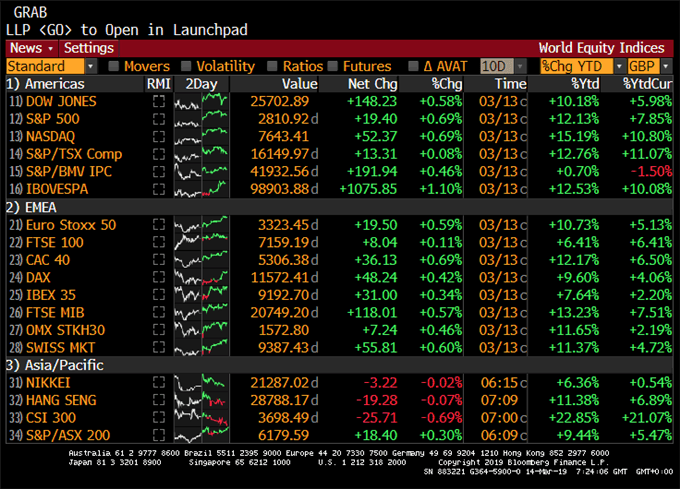Click the World Equity Indices title
Image resolution: width=680 pixels, height=489 pixels.
pos(601,48)
